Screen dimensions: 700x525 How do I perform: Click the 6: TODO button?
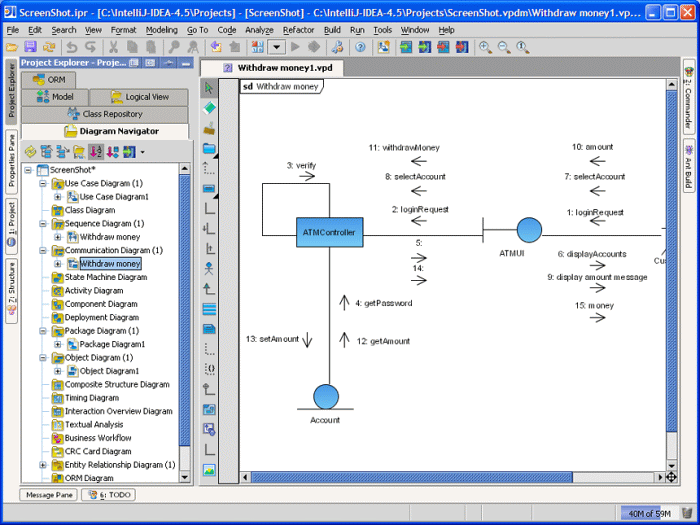pyautogui.click(x=109, y=495)
